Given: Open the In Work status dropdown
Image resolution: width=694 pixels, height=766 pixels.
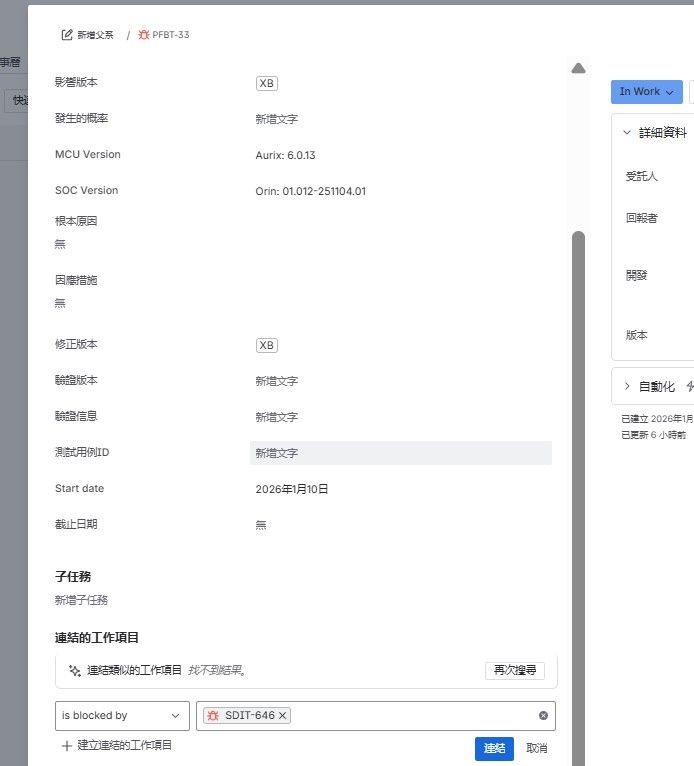Looking at the screenshot, I should (647, 92).
